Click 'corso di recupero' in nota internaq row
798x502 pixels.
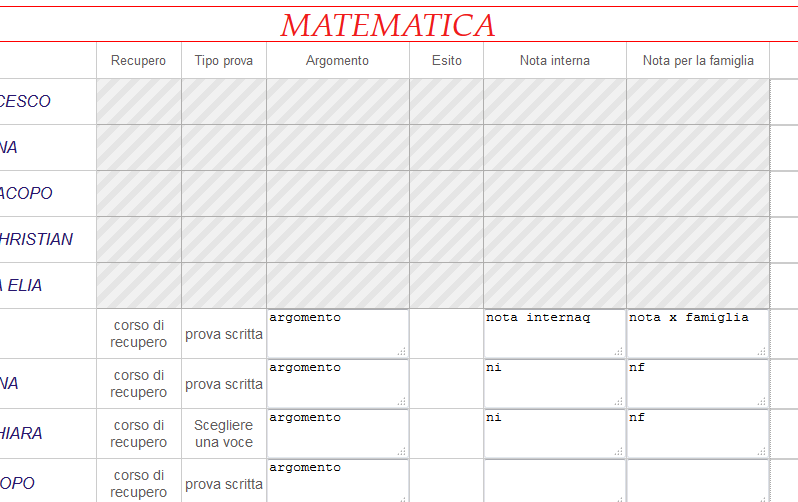[x=138, y=334]
